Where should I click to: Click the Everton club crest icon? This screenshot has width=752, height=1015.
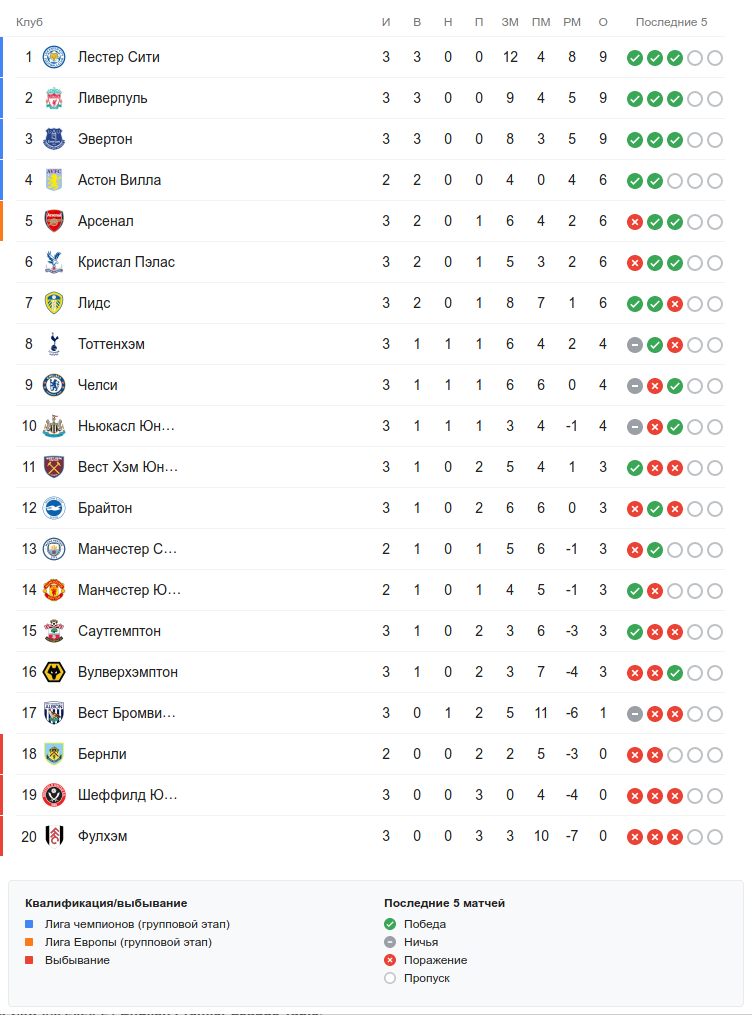click(54, 139)
